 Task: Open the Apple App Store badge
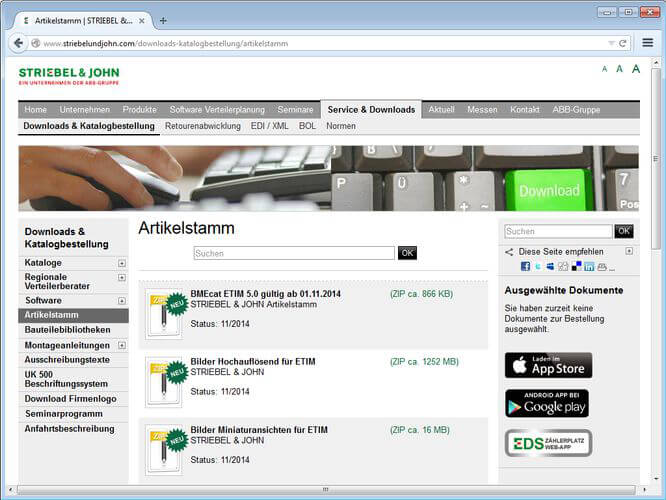[x=548, y=365]
